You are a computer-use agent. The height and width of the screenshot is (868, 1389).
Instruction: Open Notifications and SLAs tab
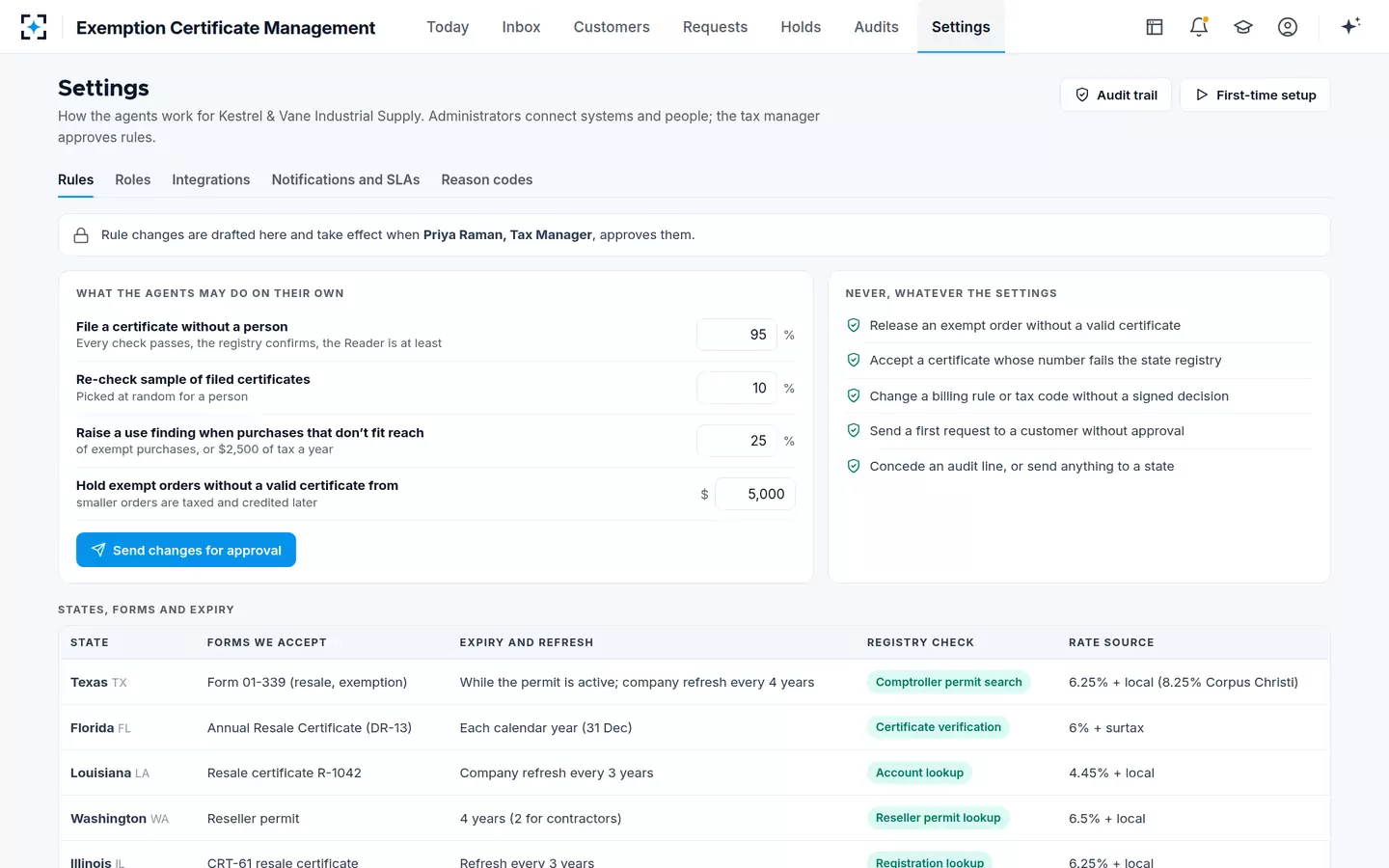tap(345, 179)
